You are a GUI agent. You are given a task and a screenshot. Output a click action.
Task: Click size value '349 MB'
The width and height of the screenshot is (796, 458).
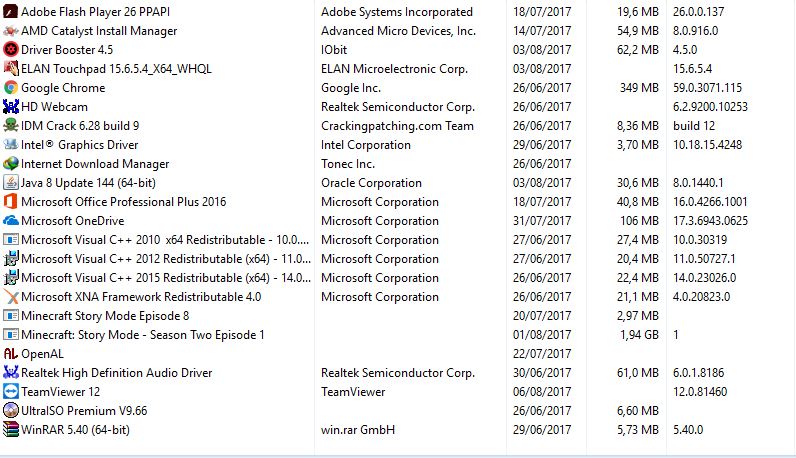tap(639, 88)
